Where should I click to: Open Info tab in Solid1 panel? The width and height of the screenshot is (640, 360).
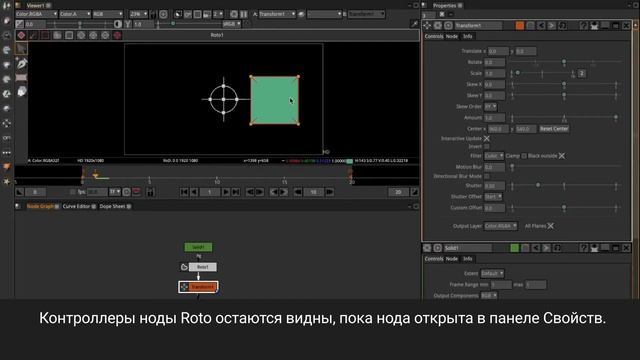point(467,259)
